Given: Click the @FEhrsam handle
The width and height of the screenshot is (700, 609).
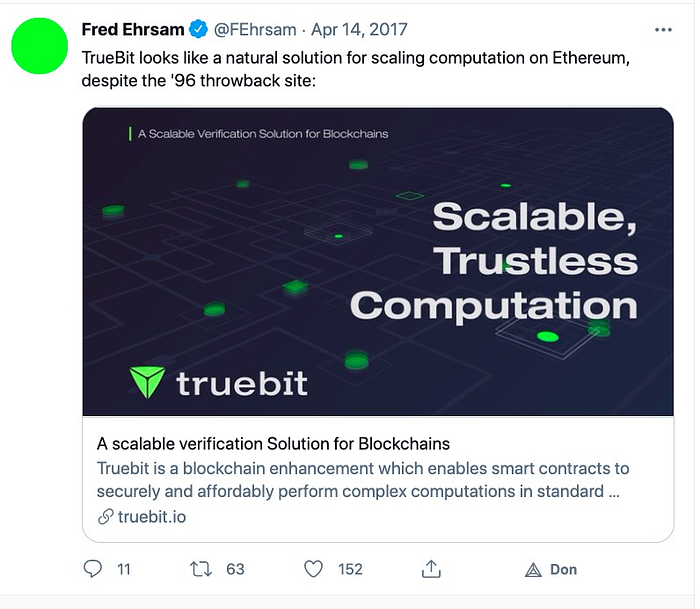Looking at the screenshot, I should point(255,29).
